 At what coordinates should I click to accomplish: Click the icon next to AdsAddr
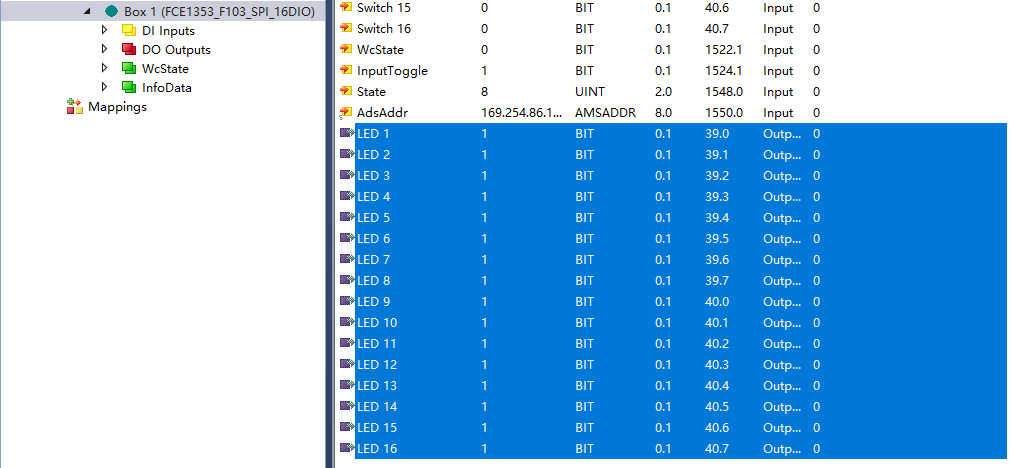pos(346,113)
